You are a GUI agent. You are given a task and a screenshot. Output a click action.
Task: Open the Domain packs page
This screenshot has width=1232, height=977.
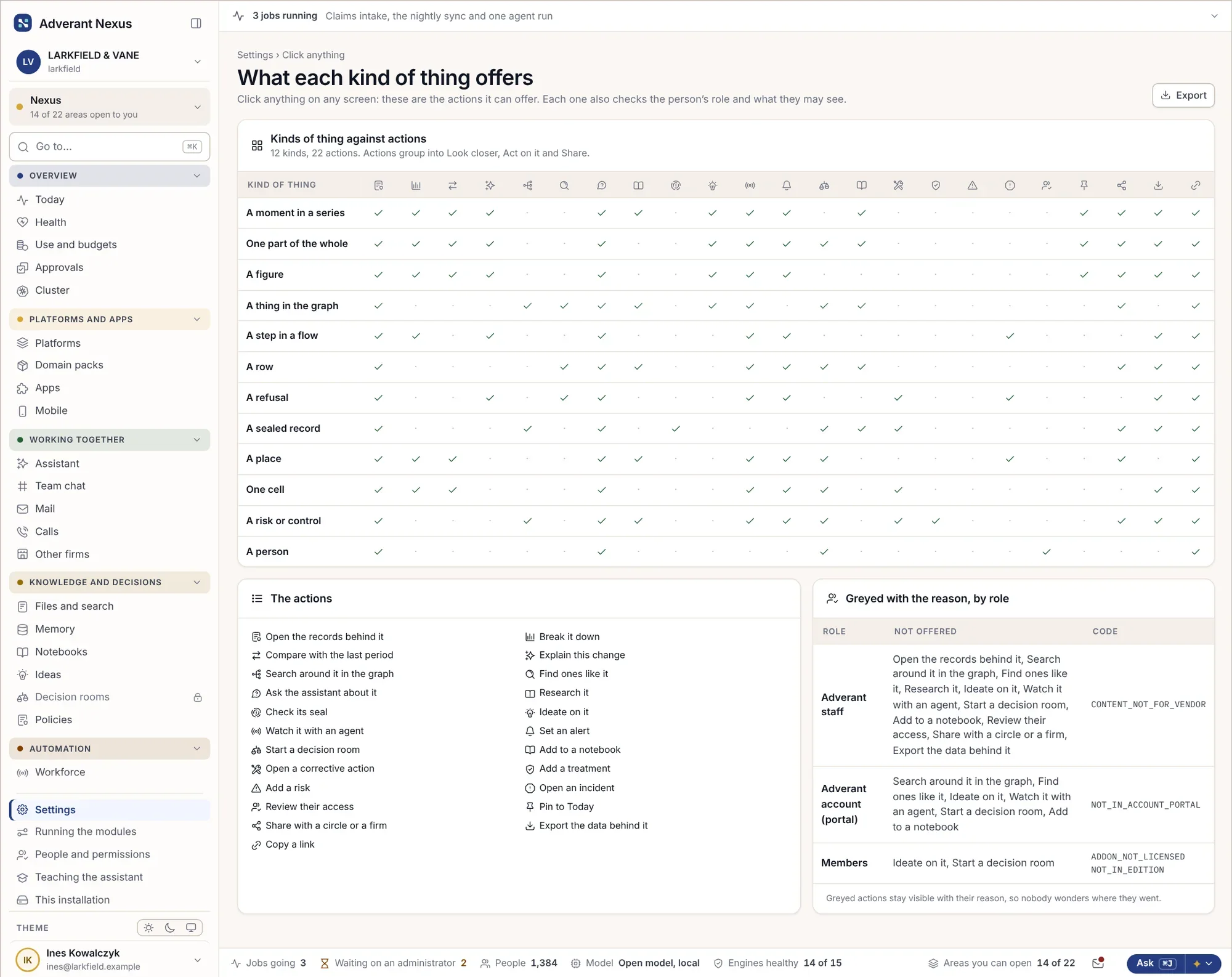110,365
